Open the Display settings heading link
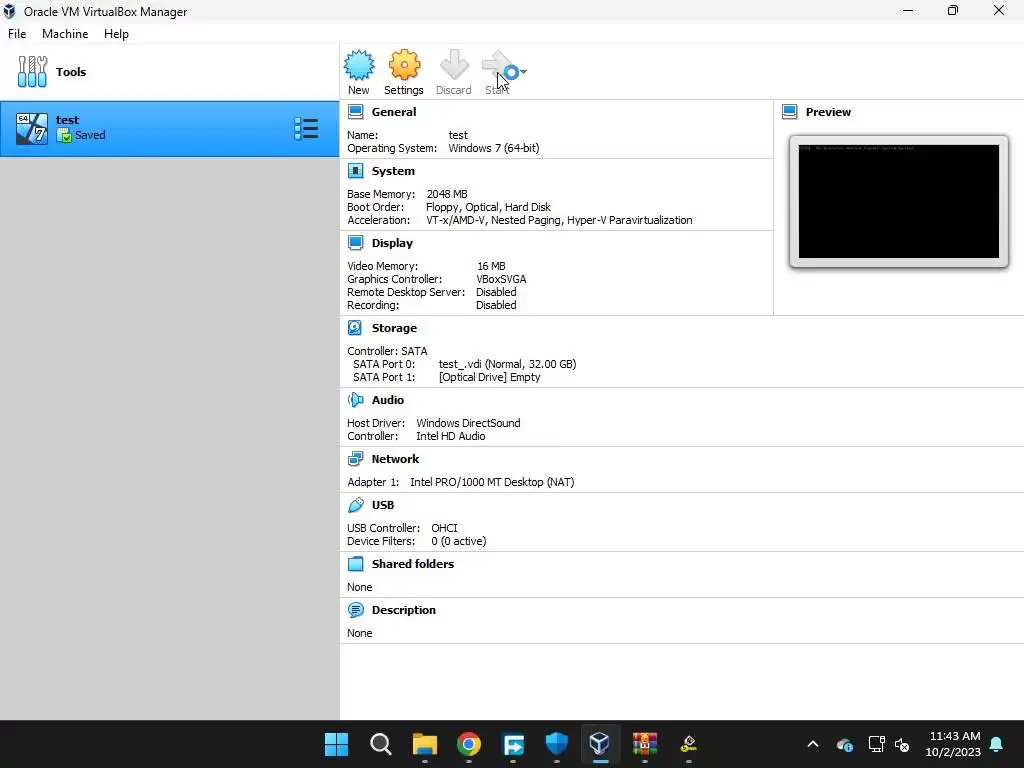1024x768 pixels. click(392, 243)
